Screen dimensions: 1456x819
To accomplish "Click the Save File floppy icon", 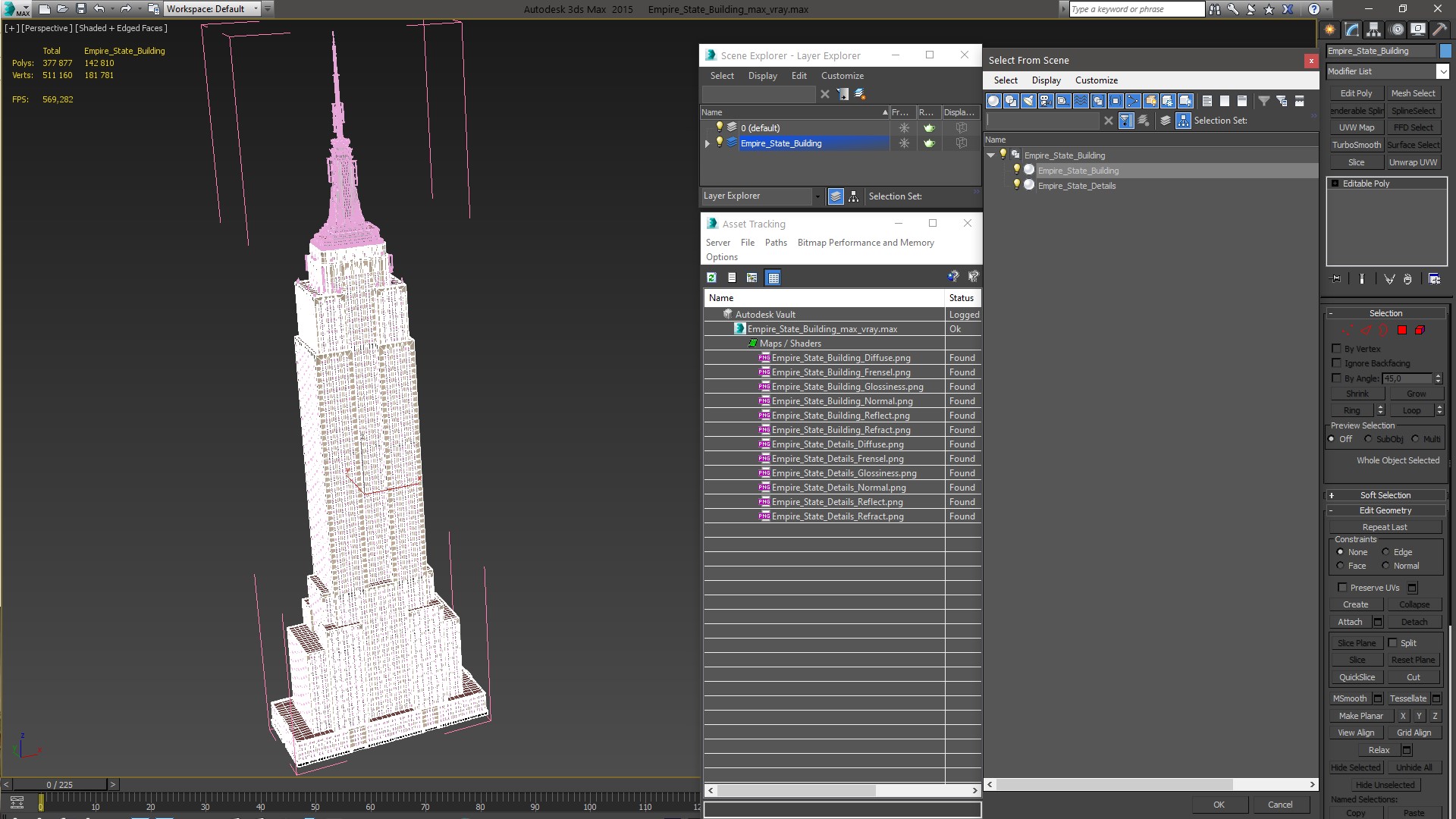I will (81, 9).
